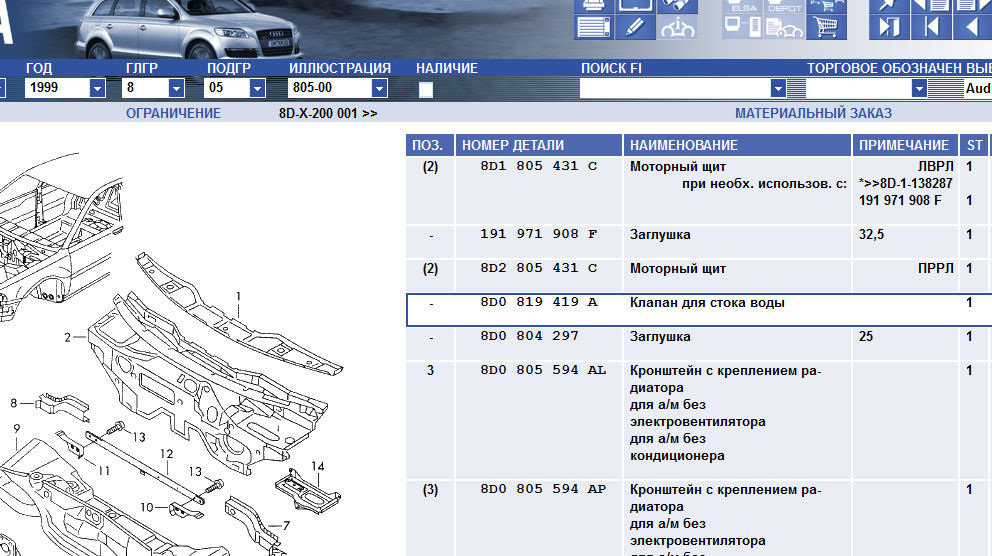Click position label 7 in diagram

pyautogui.click(x=287, y=525)
